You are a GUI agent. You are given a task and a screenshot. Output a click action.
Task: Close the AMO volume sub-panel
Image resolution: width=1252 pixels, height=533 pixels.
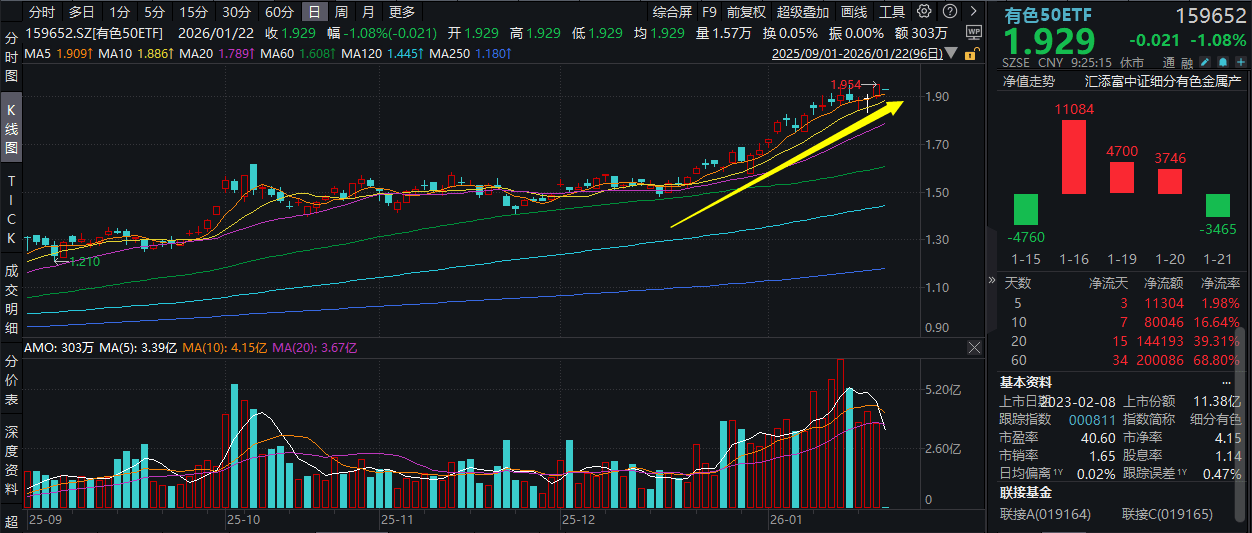coord(974,347)
